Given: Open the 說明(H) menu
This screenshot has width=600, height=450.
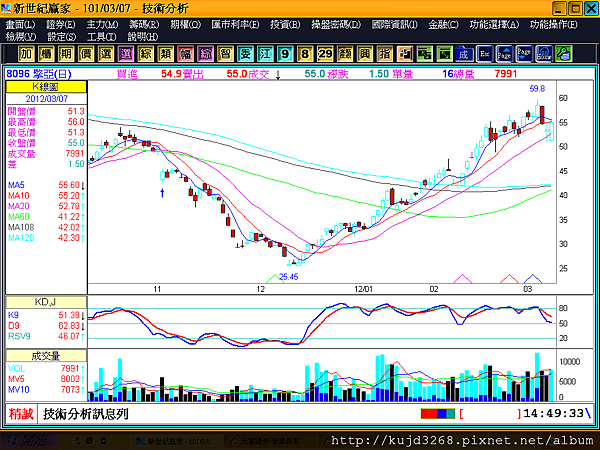Looking at the screenshot, I should click(x=143, y=37).
